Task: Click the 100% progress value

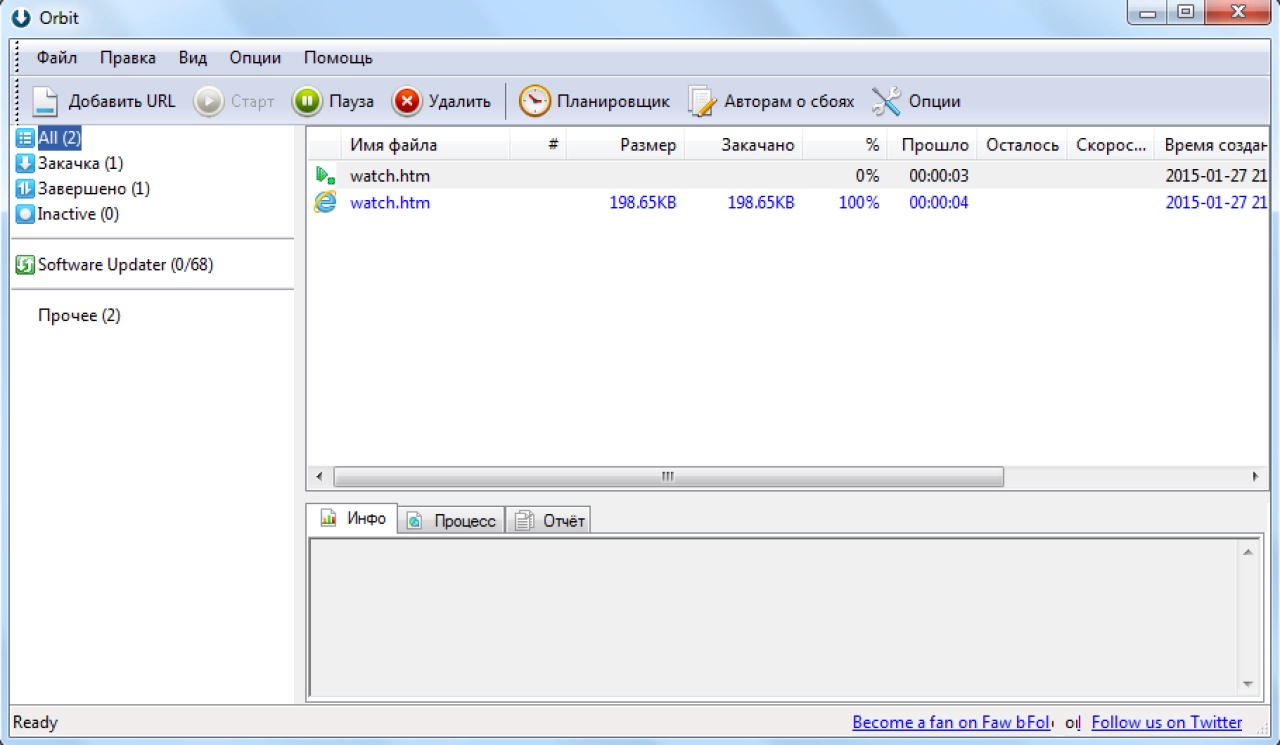Action: [x=859, y=202]
